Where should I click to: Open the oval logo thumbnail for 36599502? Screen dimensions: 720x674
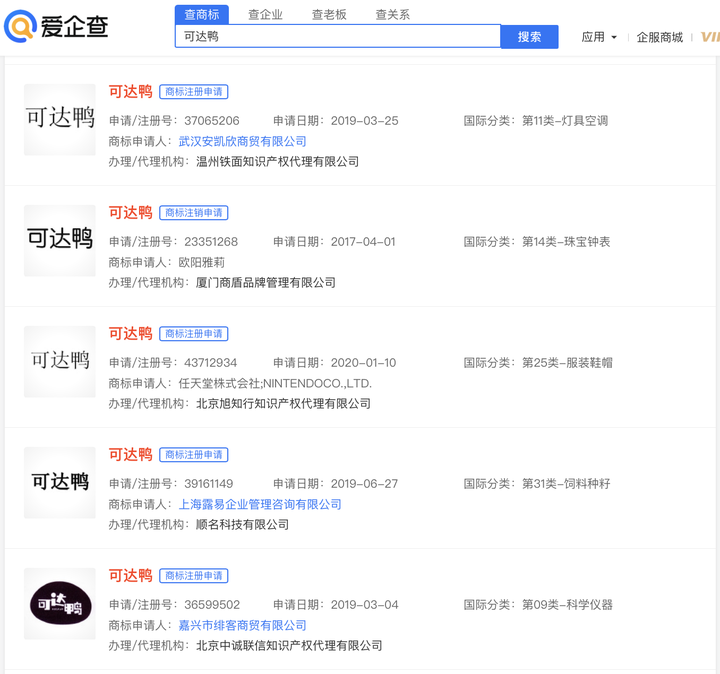pyautogui.click(x=60, y=603)
